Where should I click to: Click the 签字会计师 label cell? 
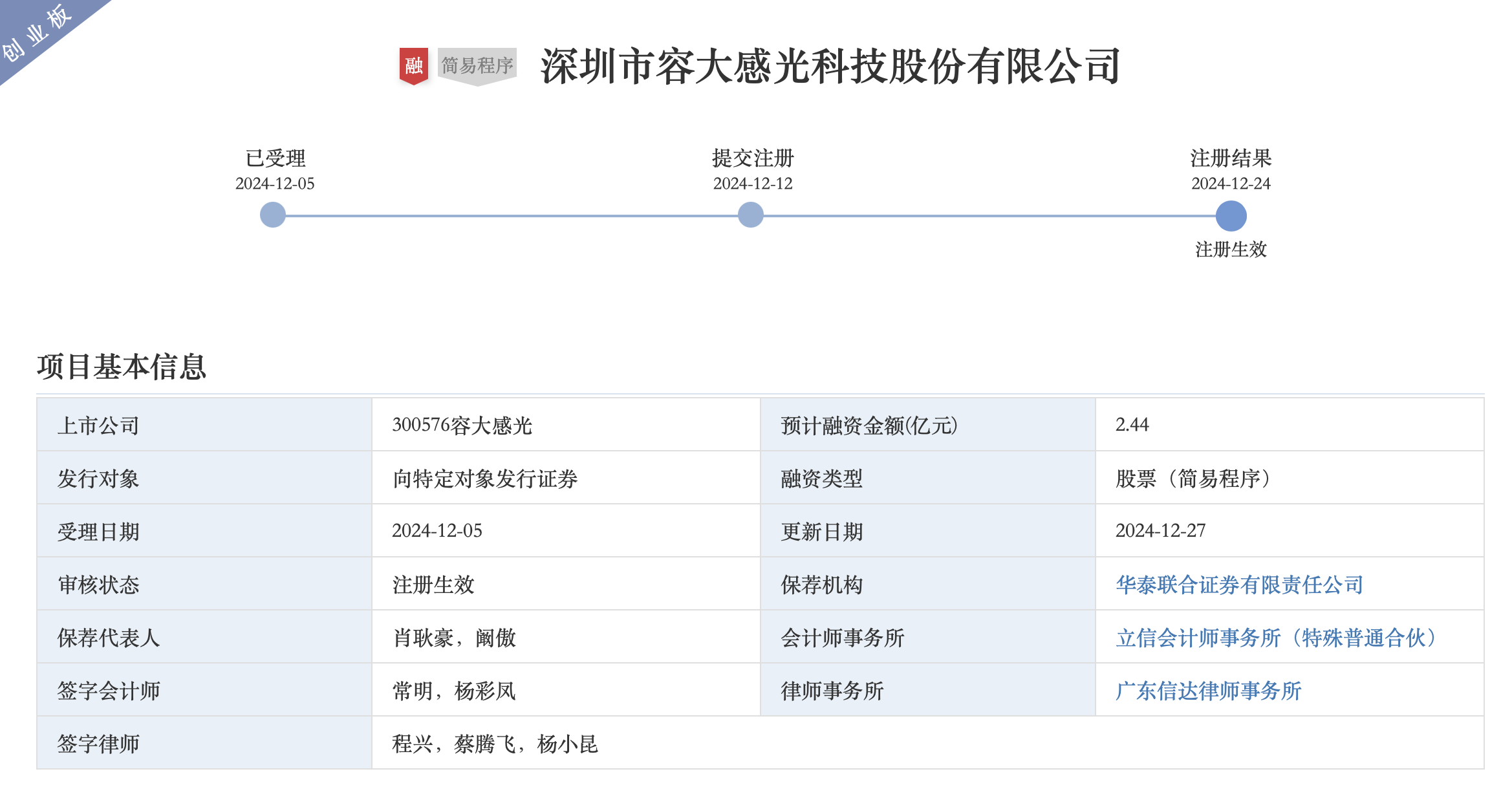tap(204, 690)
